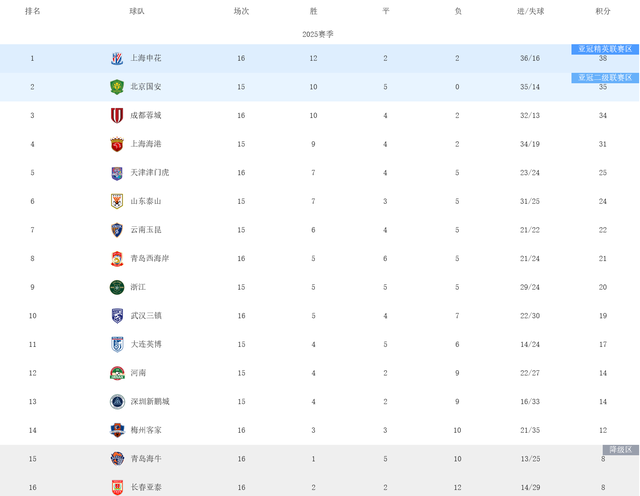Select the 2025赛季 season label
Viewport: 640px width, 496px height.
pos(318,34)
